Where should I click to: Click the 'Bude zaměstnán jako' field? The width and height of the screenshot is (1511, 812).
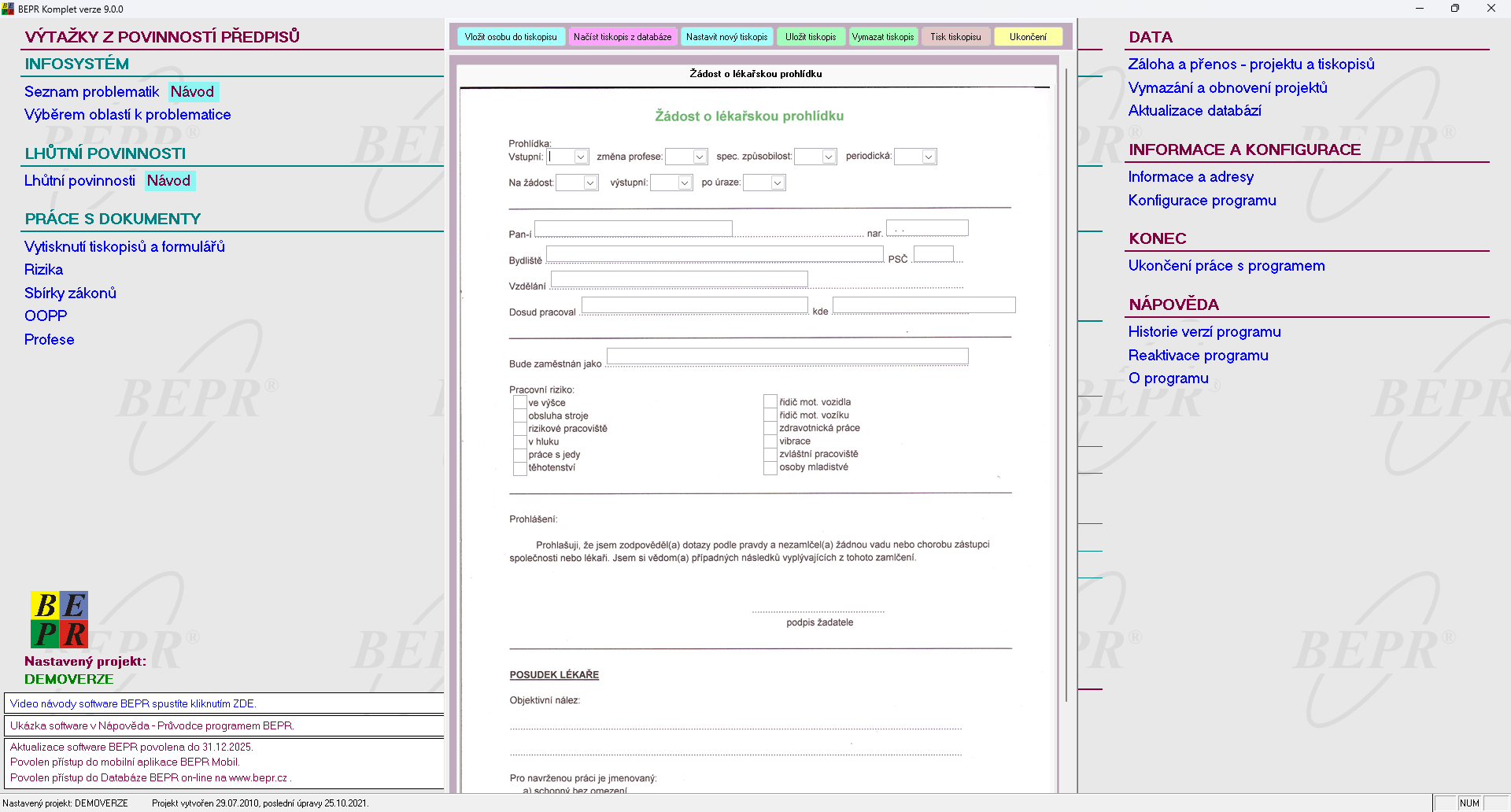pyautogui.click(x=788, y=356)
